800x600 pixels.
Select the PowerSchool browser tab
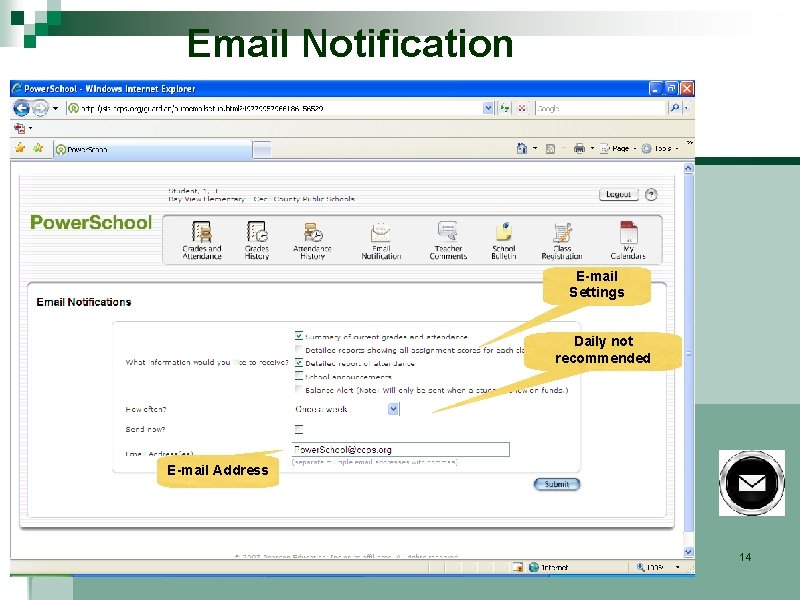(153, 149)
